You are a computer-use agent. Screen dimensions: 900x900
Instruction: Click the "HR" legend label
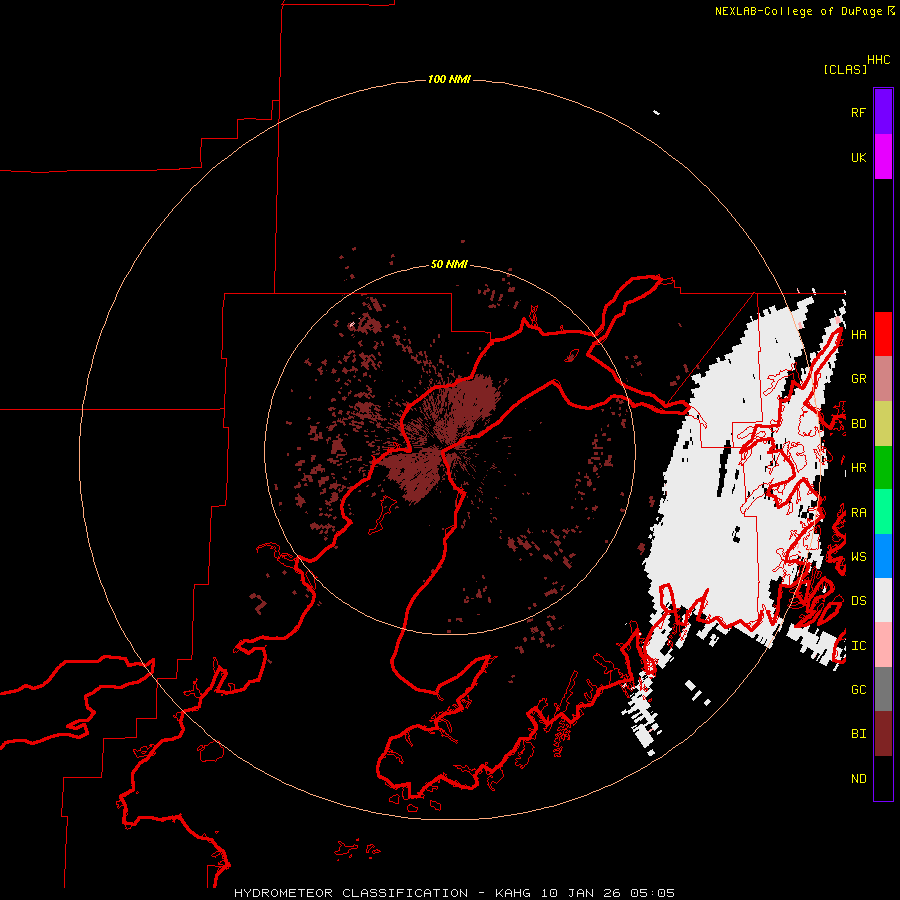pyautogui.click(x=858, y=468)
